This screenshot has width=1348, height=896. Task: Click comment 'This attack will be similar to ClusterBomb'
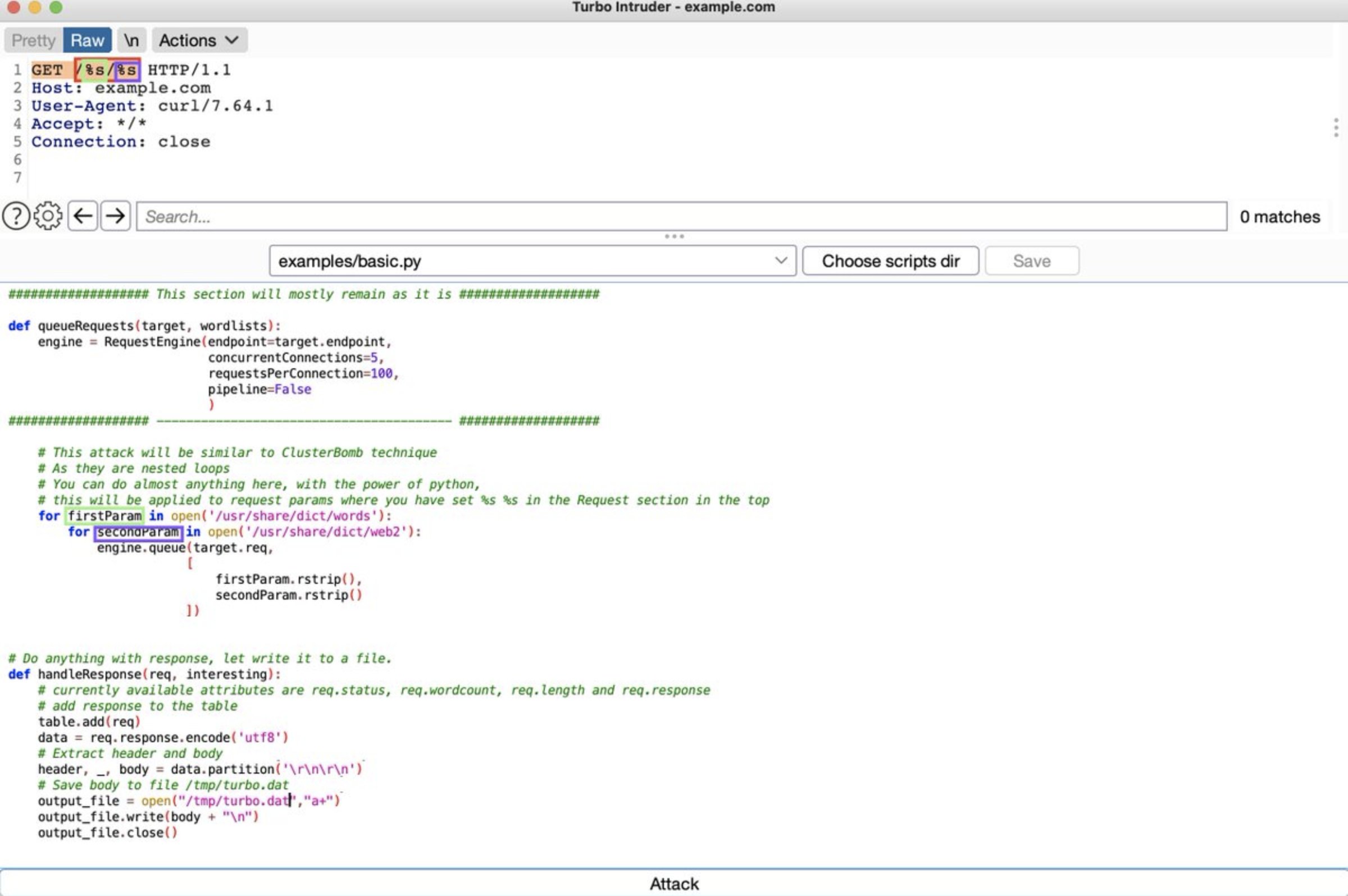237,452
